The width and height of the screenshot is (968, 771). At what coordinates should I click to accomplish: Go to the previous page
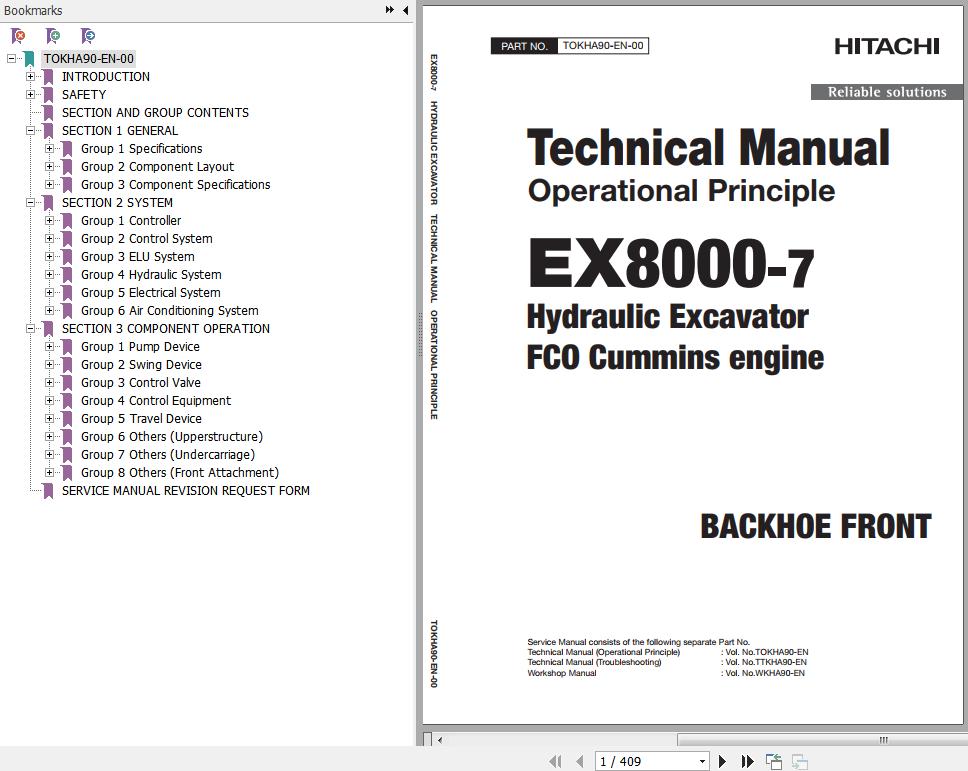pos(580,762)
